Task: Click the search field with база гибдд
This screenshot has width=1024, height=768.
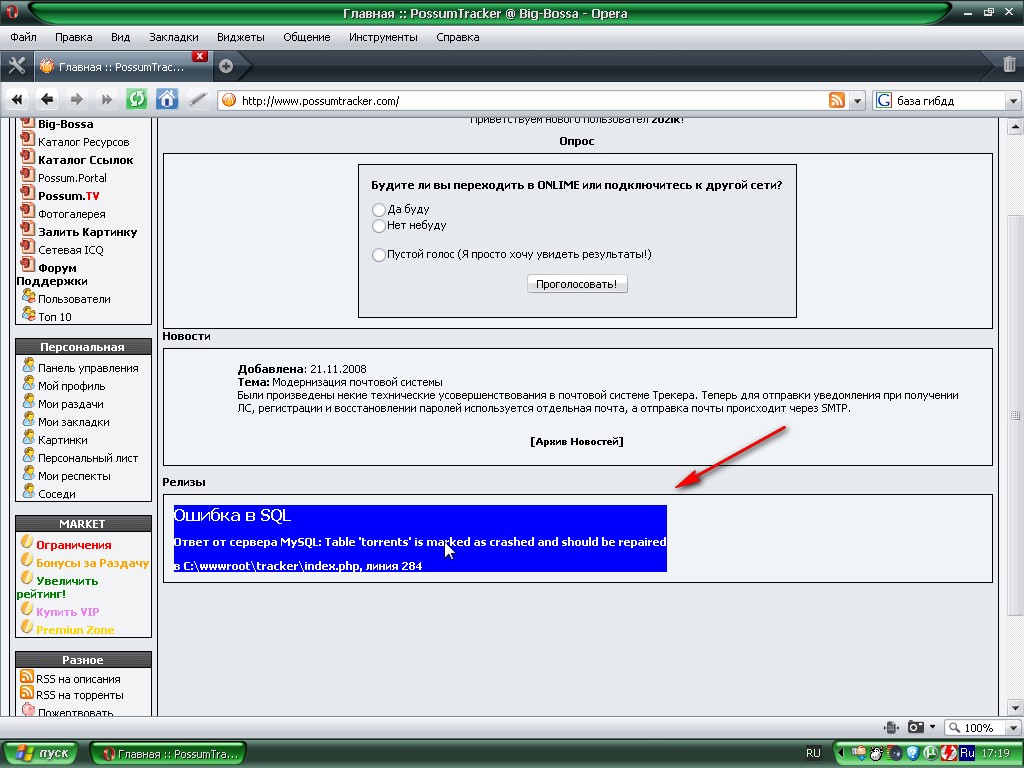Action: pyautogui.click(x=950, y=101)
